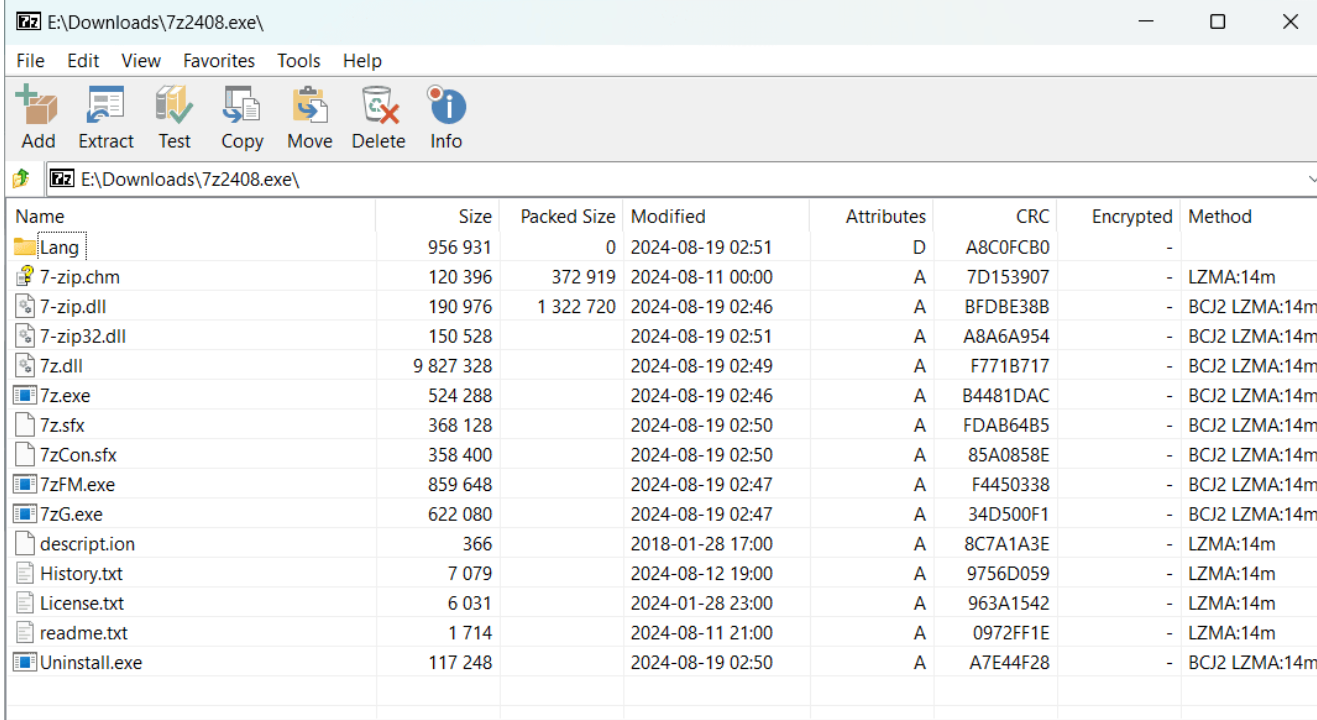Select the Uninstall.exe file name

91,662
